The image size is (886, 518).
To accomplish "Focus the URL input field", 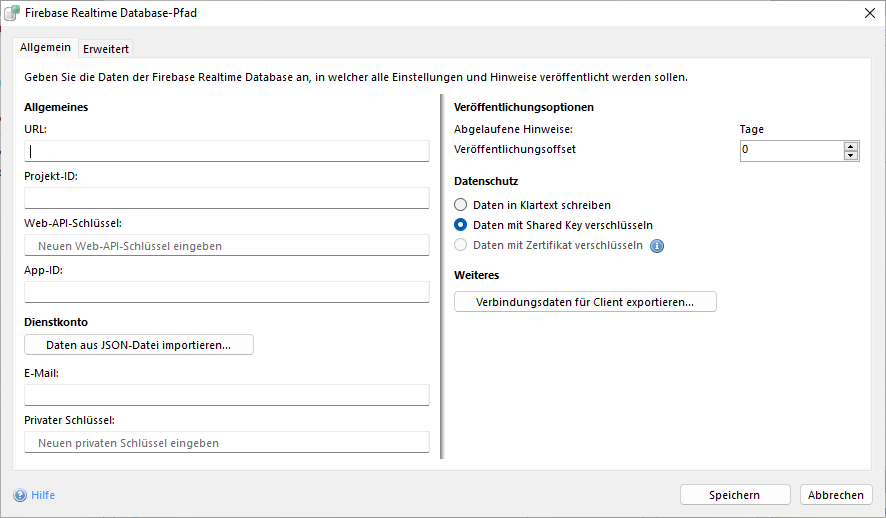I will click(227, 151).
